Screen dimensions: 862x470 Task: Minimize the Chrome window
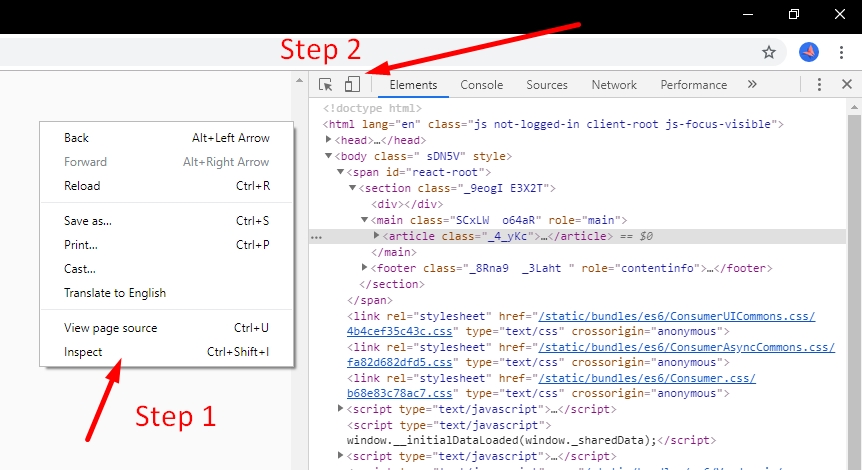tap(748, 14)
